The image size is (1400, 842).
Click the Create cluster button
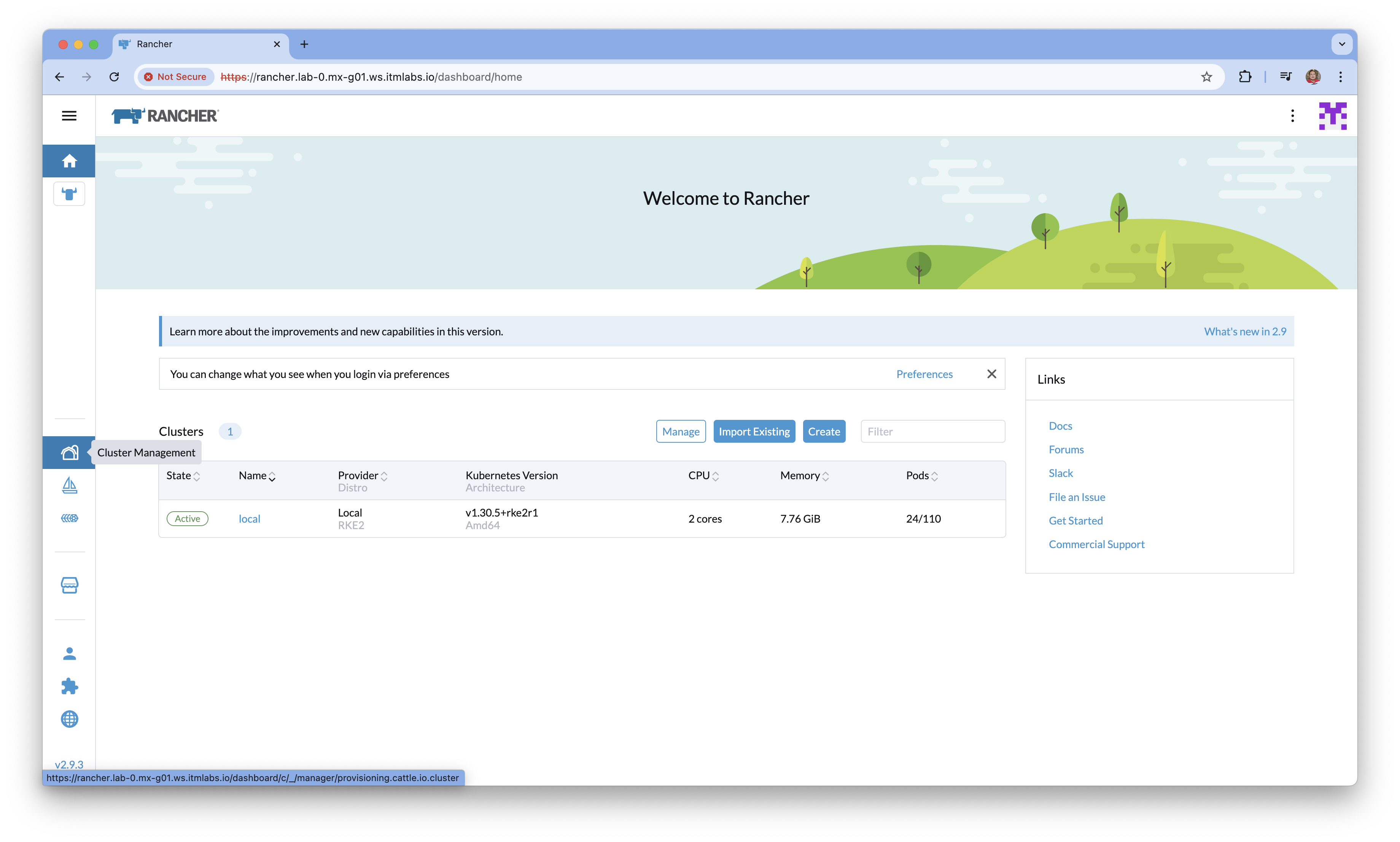[x=823, y=431]
